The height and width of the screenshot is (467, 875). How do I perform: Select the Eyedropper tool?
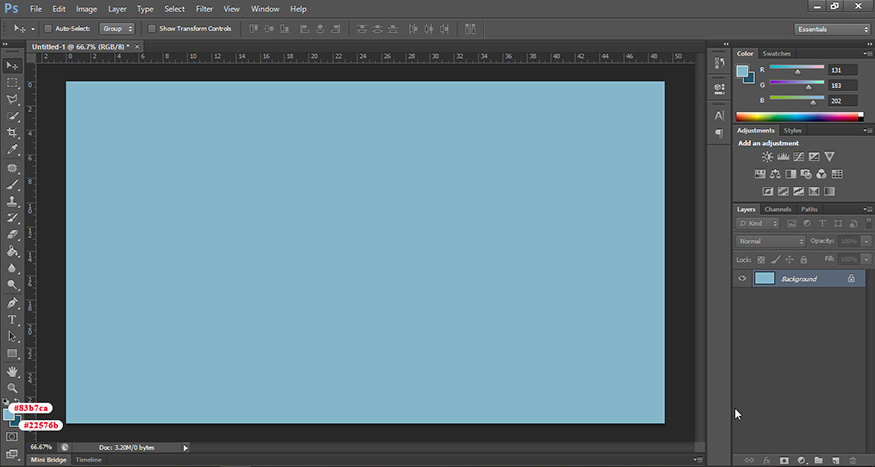(x=12, y=150)
